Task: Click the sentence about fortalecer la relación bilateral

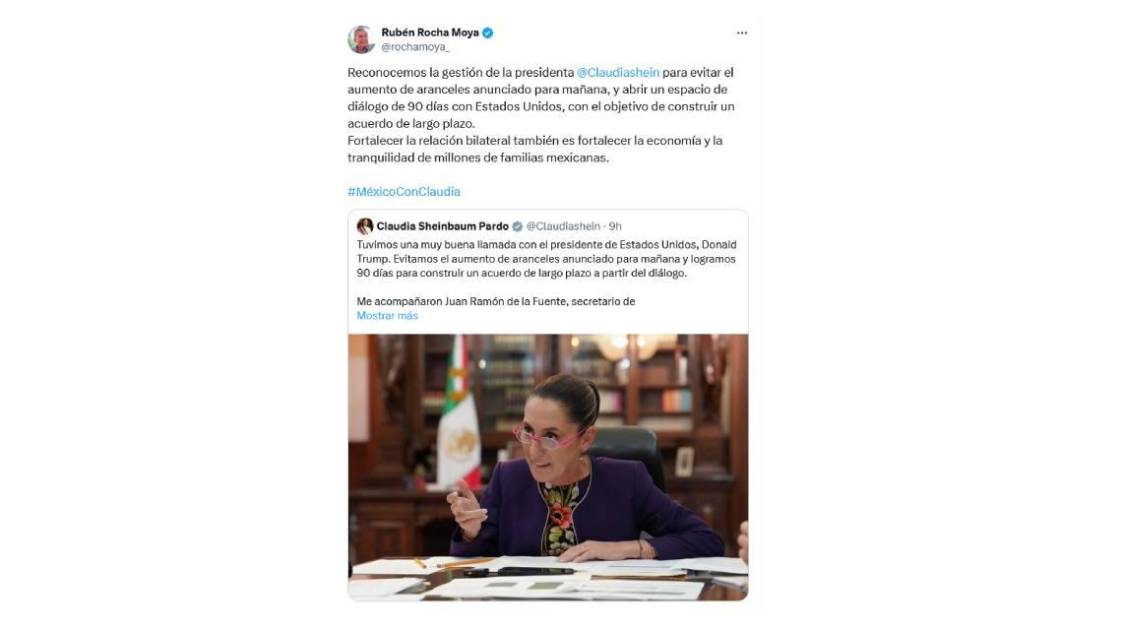Action: pos(535,149)
